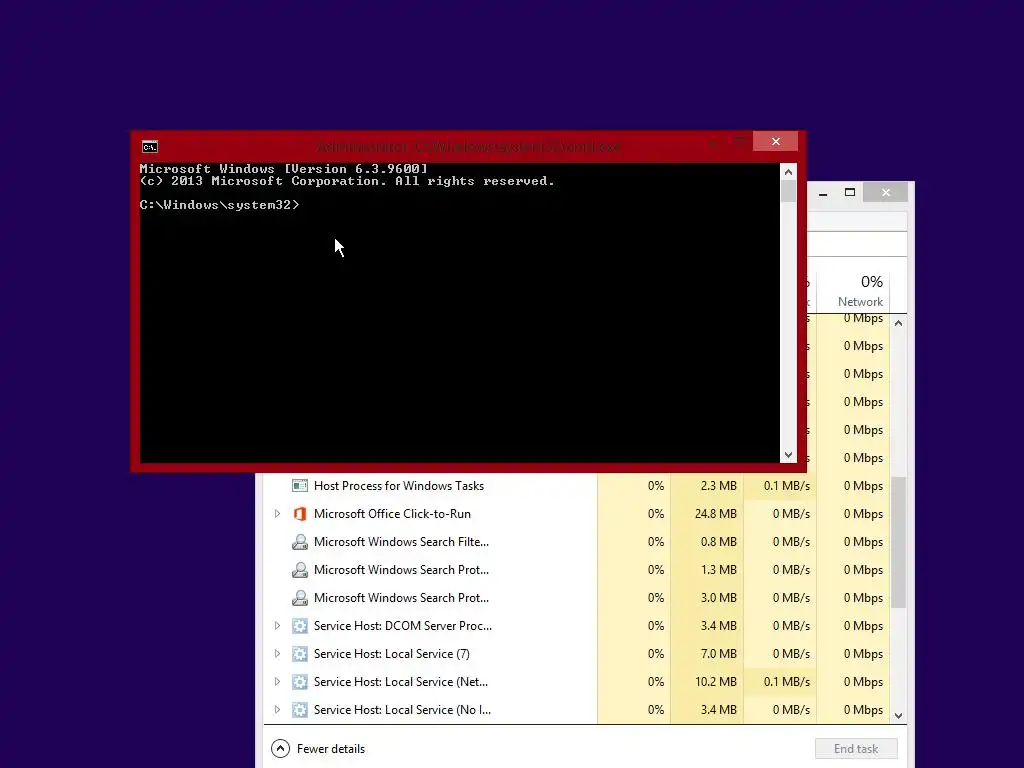
Task: Click the Command Prompt title bar text
Action: [468, 147]
